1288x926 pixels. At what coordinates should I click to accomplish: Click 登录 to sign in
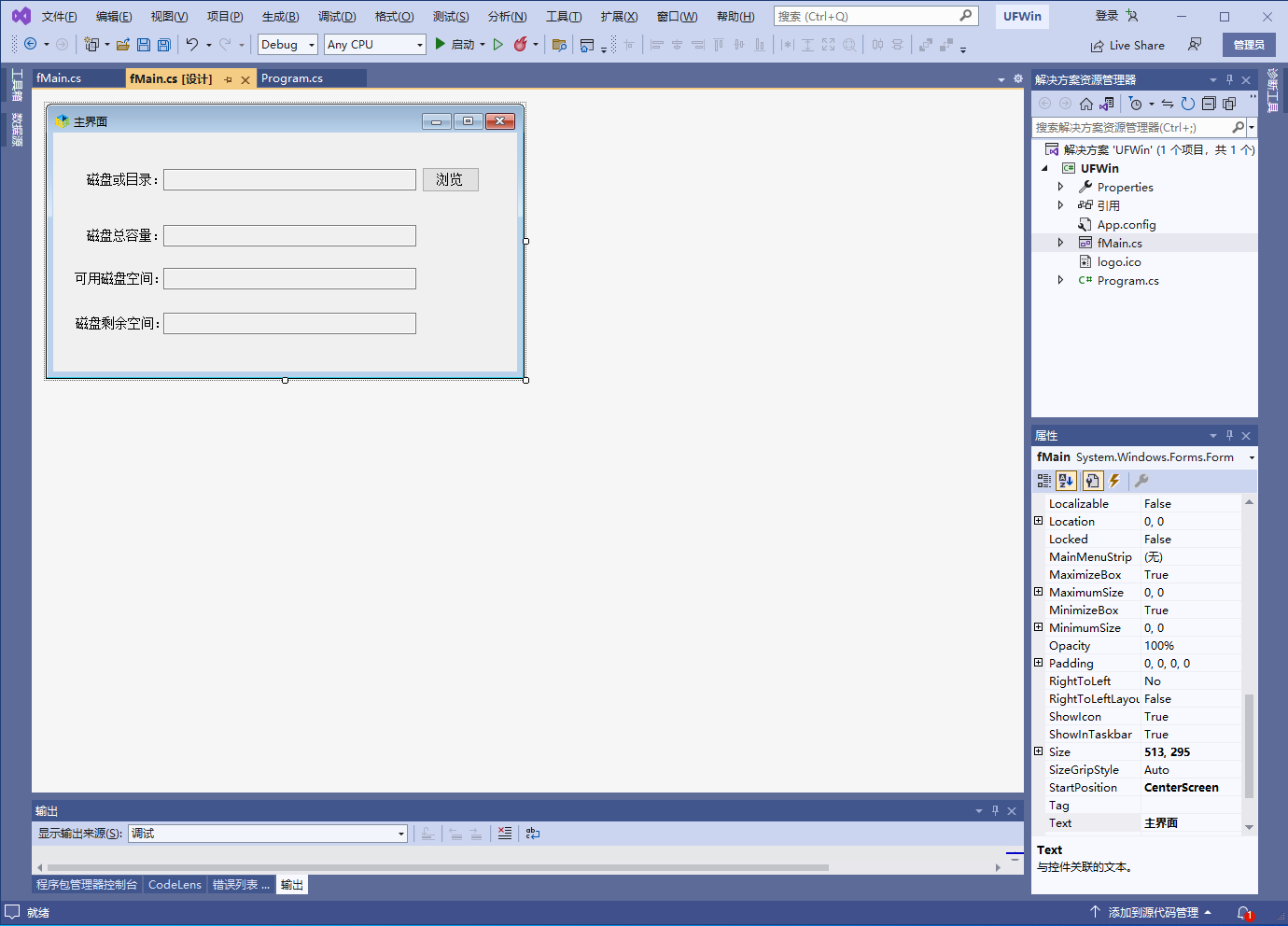tap(1107, 16)
